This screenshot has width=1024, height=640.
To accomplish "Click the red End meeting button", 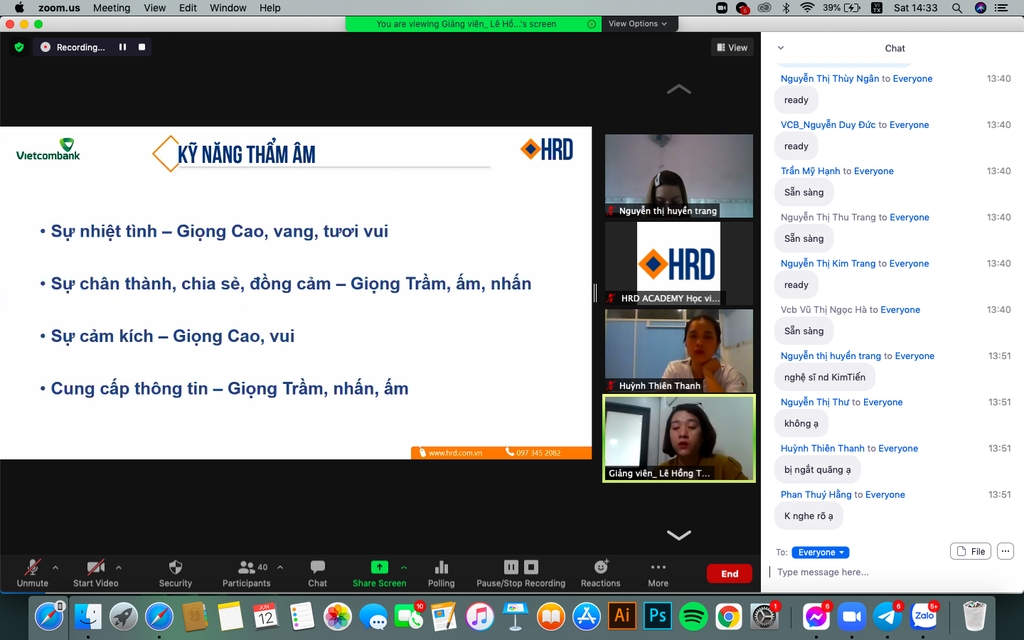I will click(x=729, y=573).
